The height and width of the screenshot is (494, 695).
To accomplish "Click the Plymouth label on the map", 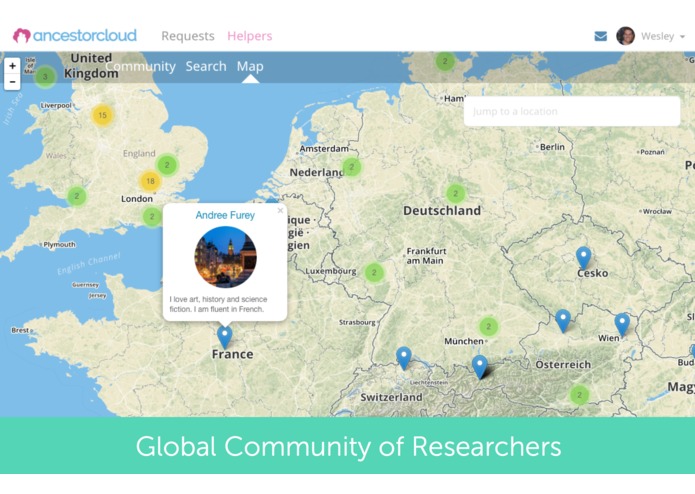I will [59, 245].
